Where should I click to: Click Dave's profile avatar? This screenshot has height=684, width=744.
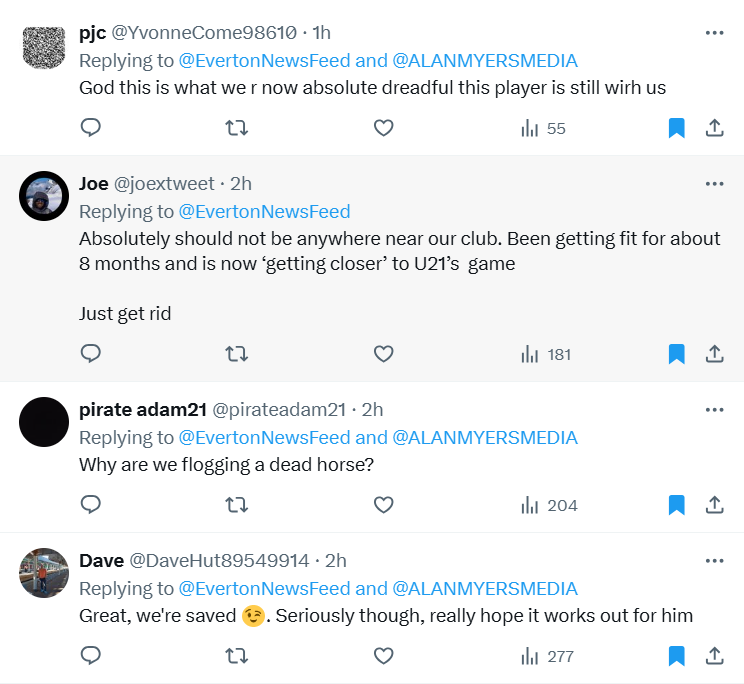(43, 573)
